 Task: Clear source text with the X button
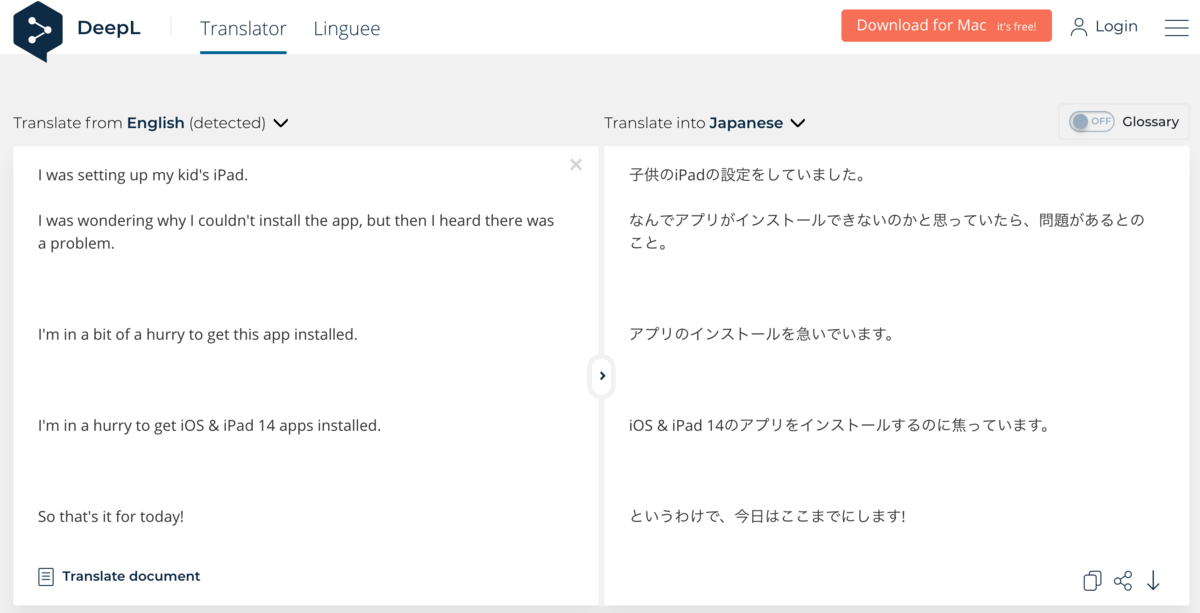point(576,164)
